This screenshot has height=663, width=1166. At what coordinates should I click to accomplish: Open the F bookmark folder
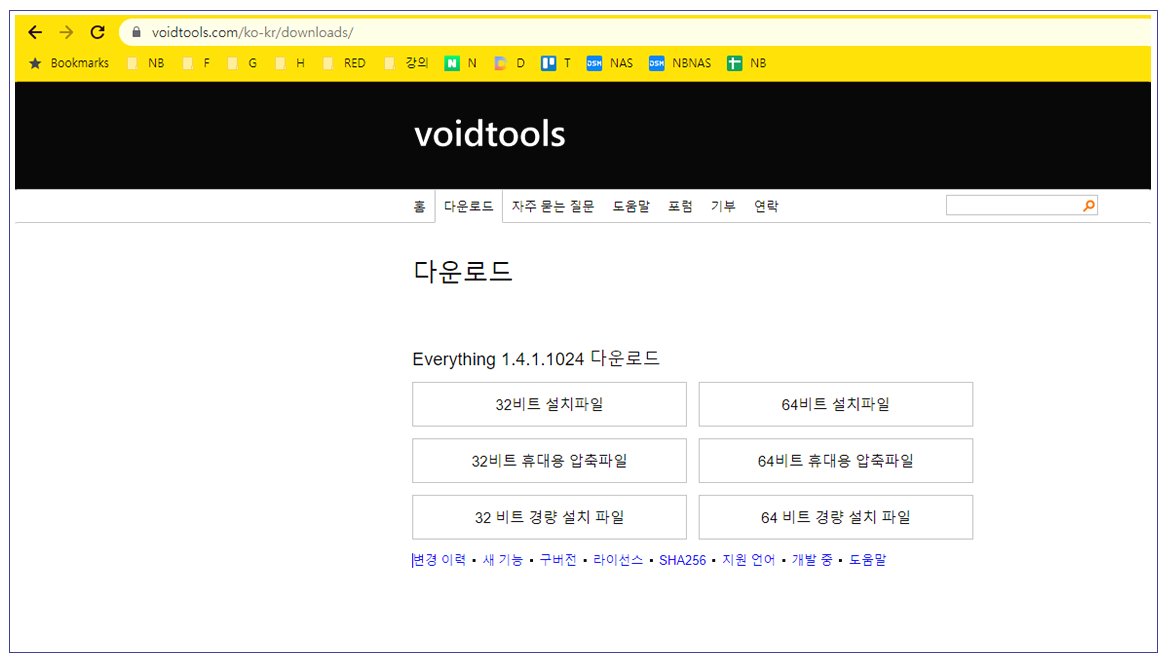[197, 63]
